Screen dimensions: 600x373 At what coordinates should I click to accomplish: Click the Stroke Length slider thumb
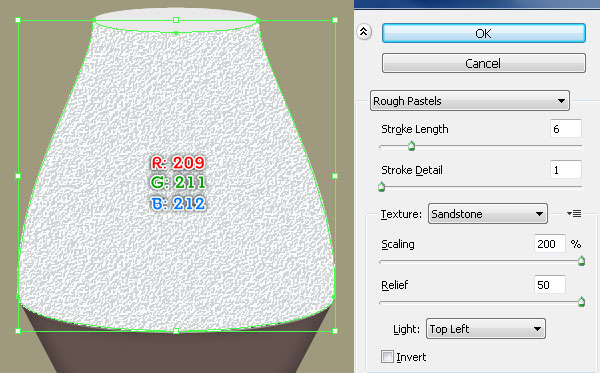(x=411, y=146)
